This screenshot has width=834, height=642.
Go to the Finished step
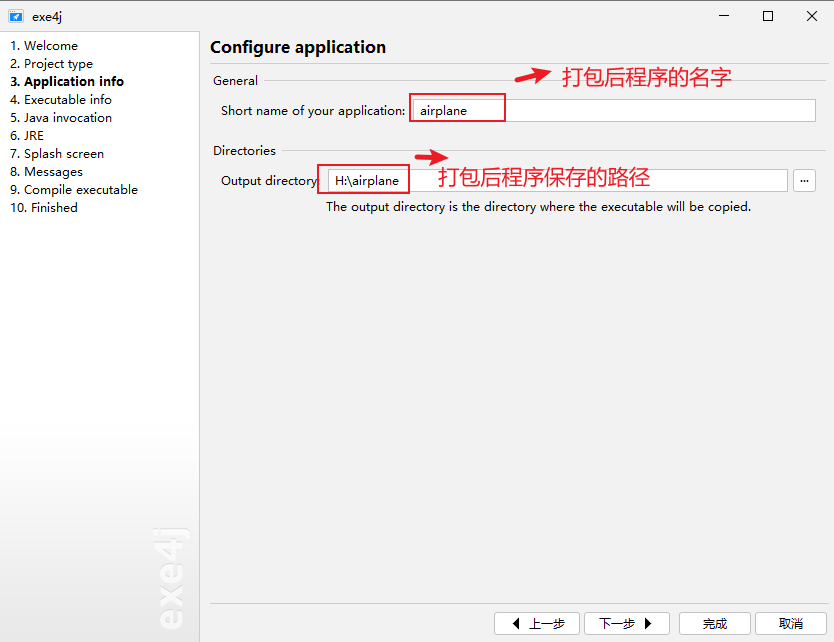[44, 207]
